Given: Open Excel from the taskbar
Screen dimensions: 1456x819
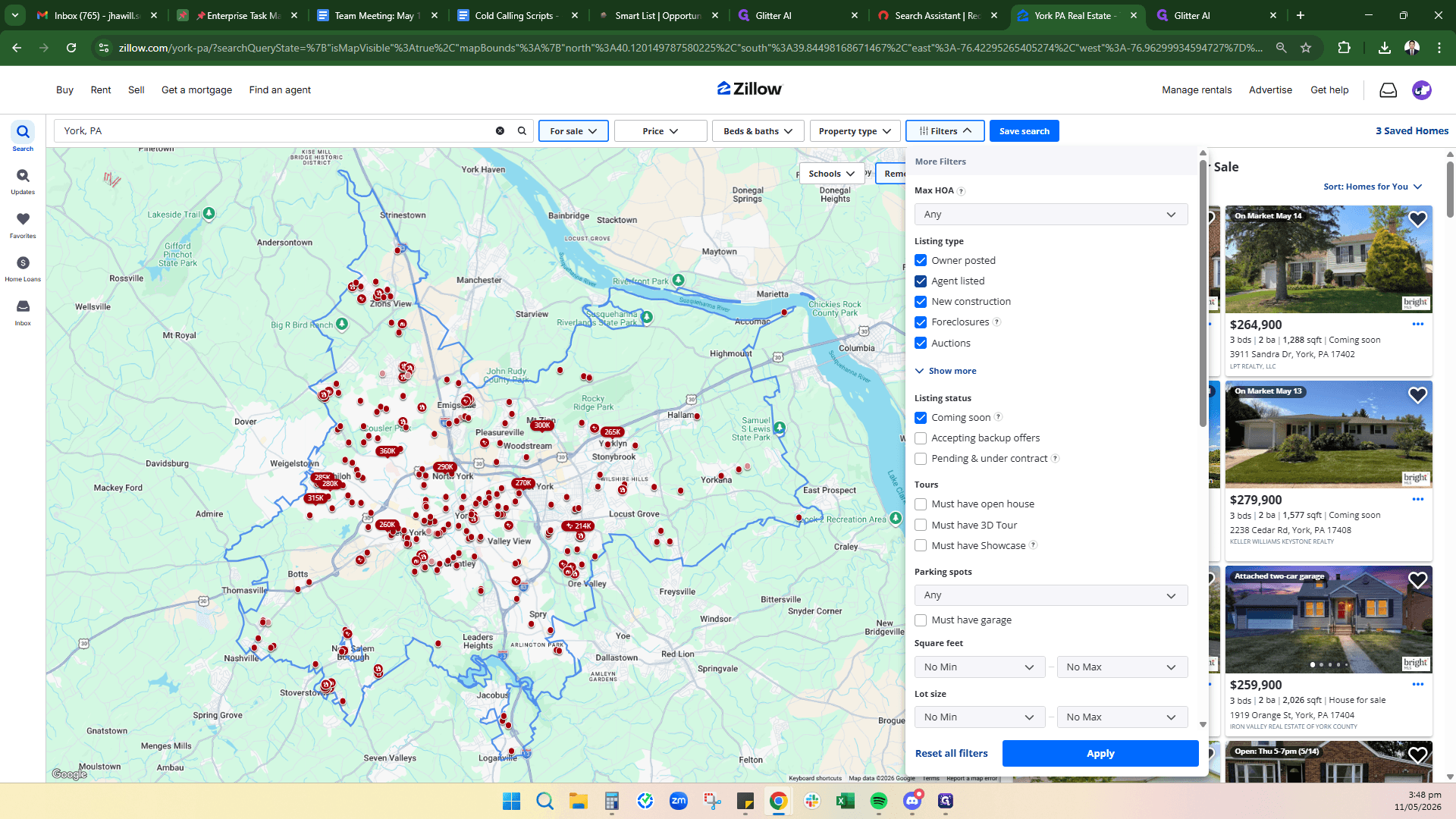Looking at the screenshot, I should tap(845, 801).
